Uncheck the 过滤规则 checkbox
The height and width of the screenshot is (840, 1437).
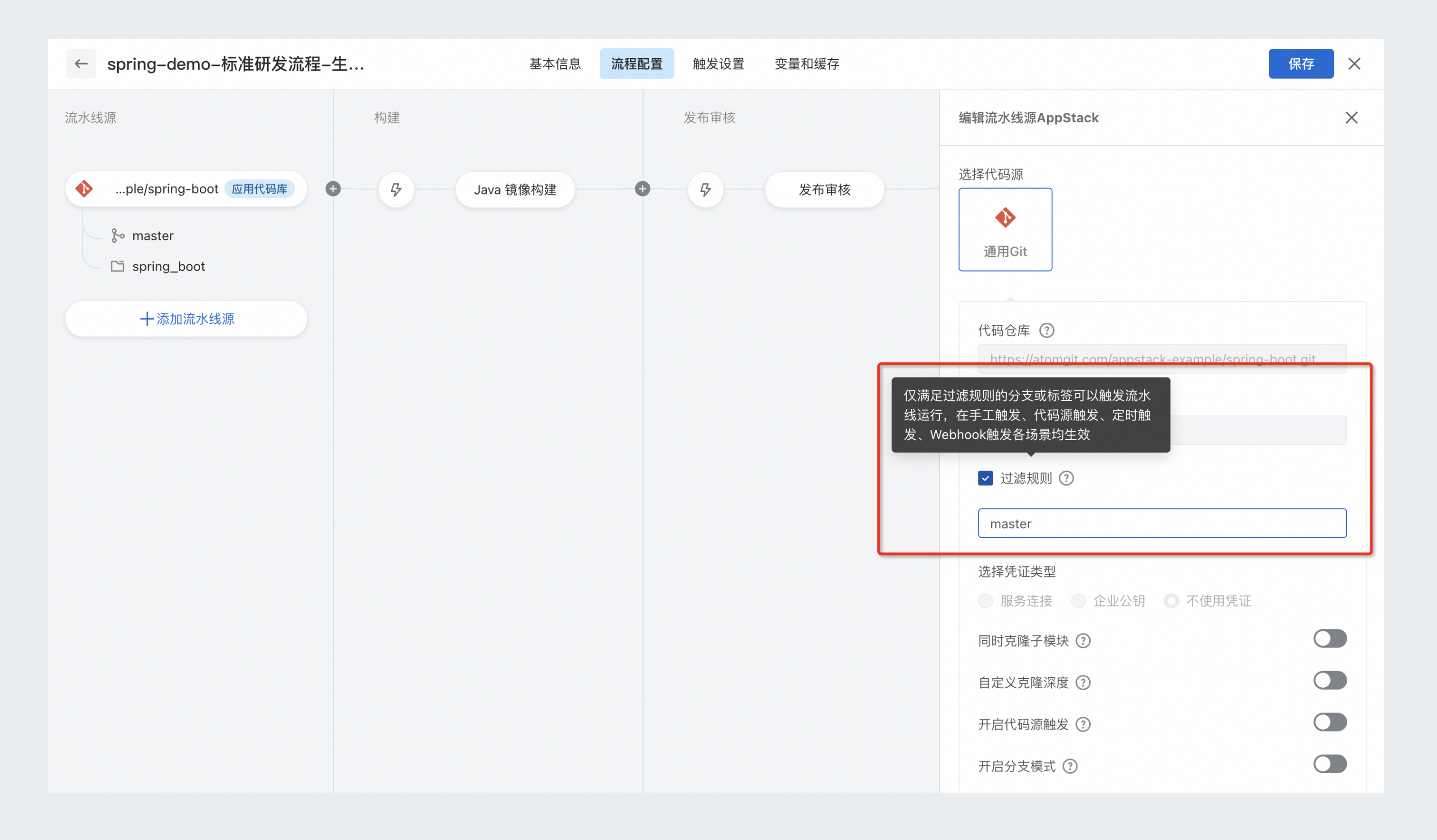[x=985, y=478]
